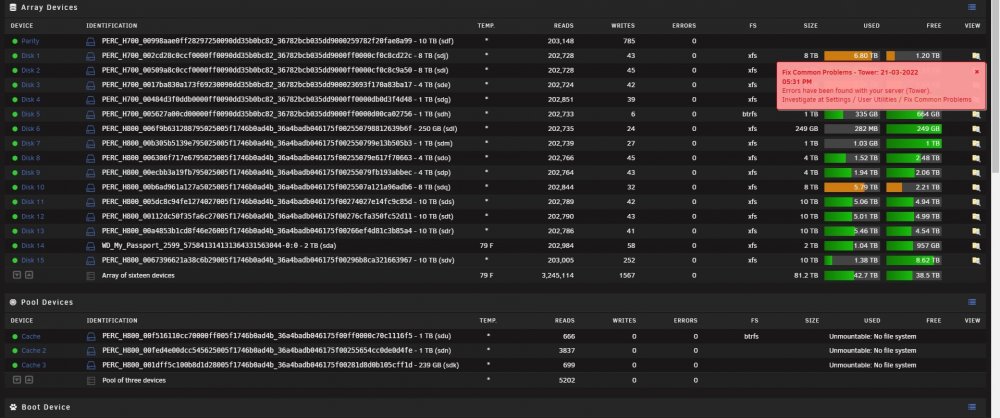Browse Disk 6 via its View folder icon
This screenshot has height=418, width=1000.
976,129
